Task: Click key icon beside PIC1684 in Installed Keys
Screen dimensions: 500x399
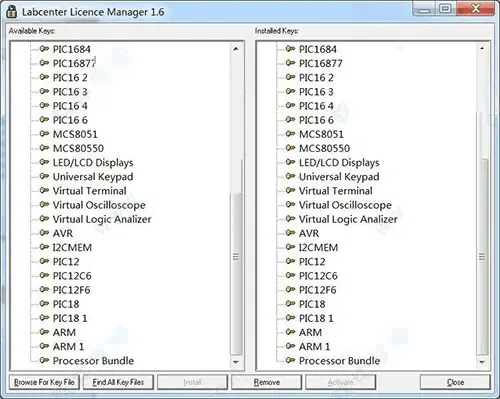Action: [290, 49]
